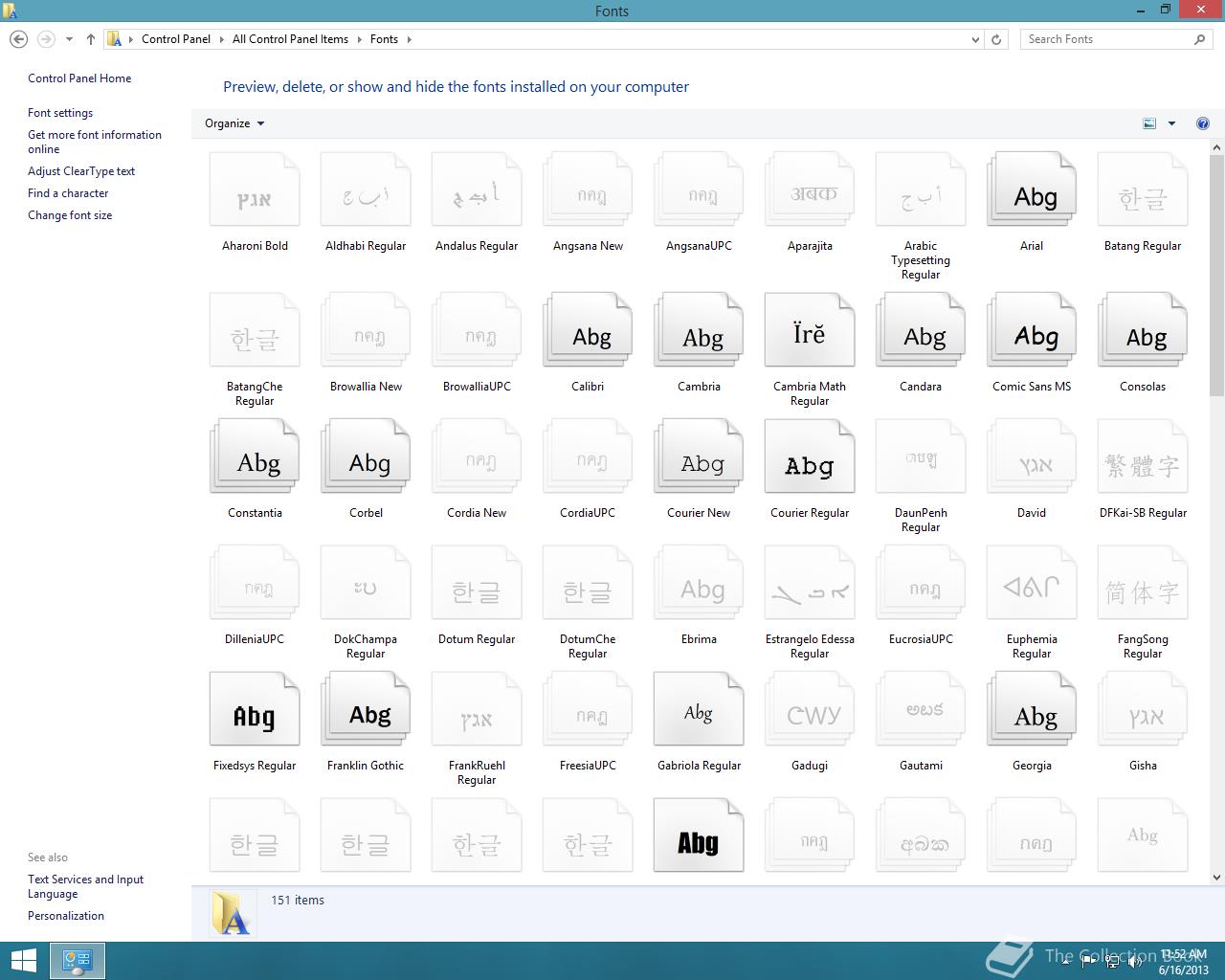Select the Ebrima font icon
The image size is (1225, 980).
699,583
